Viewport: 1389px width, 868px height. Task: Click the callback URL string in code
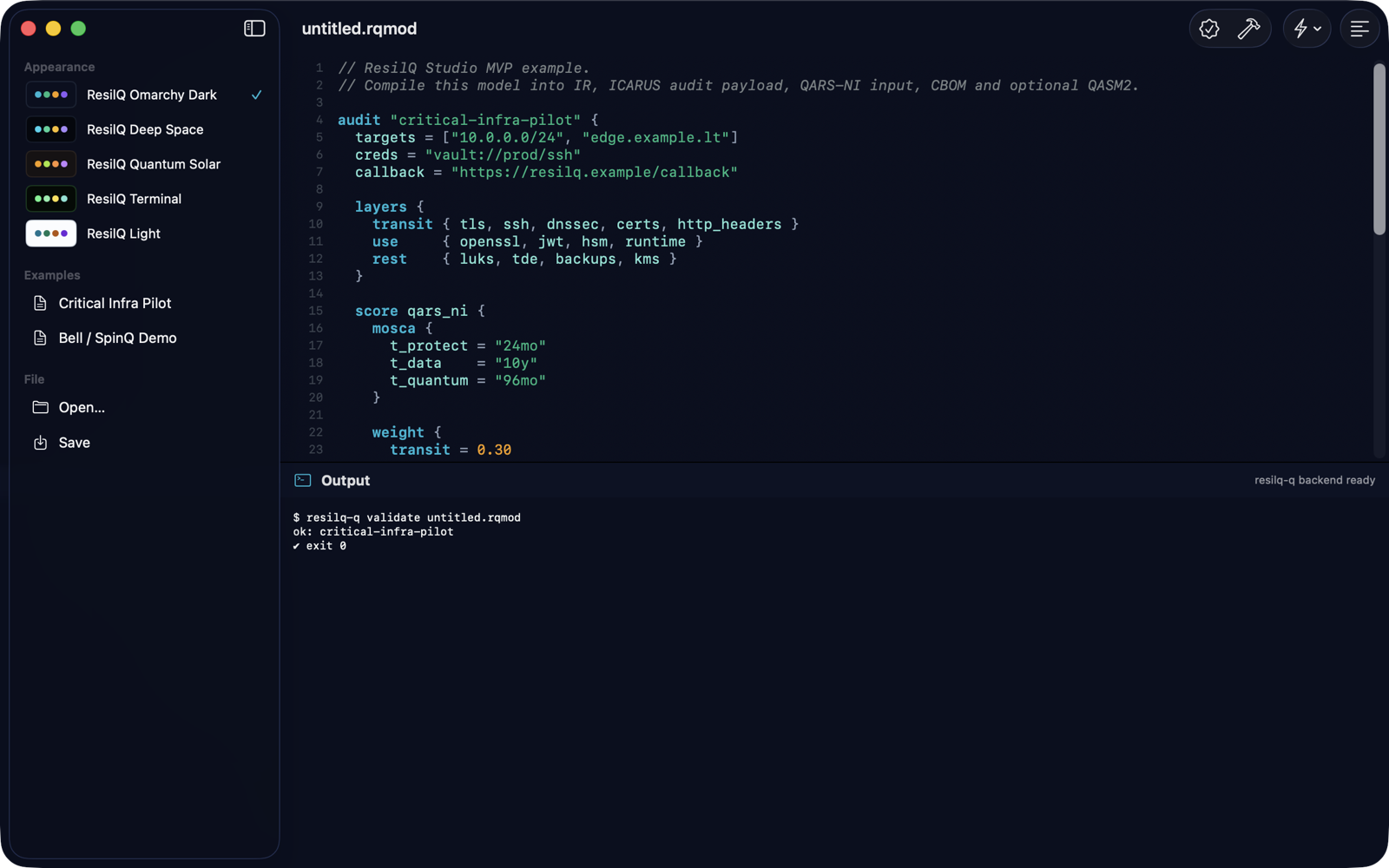point(595,172)
